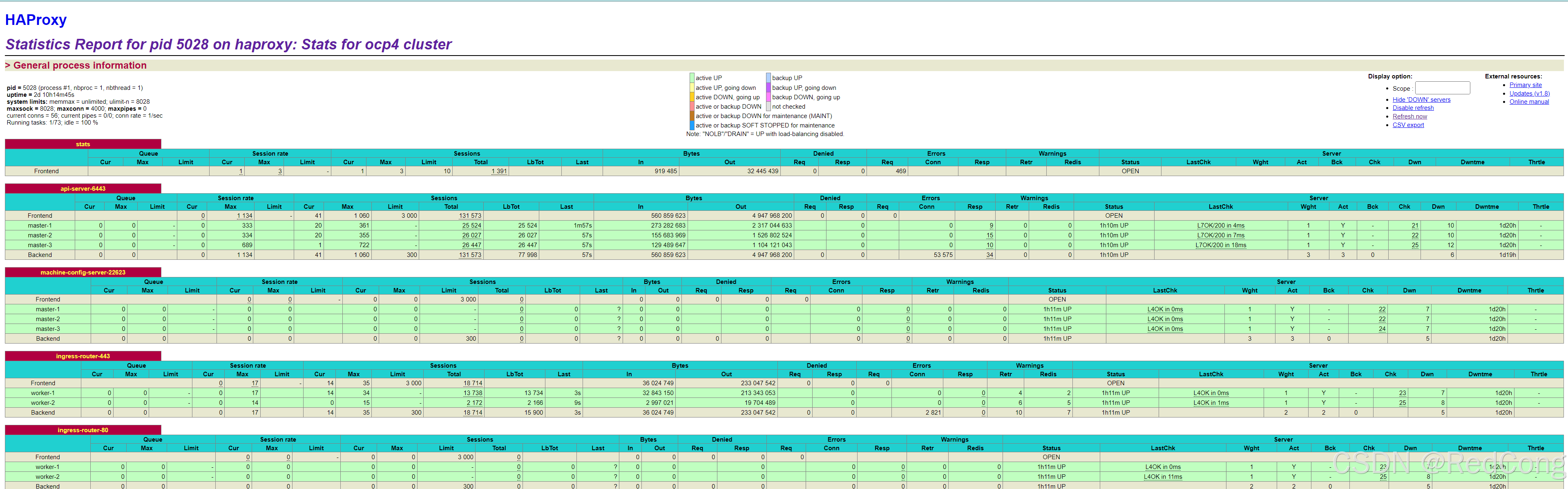Click the HAProxy title link
This screenshot has height=489, width=1568.
tap(35, 20)
